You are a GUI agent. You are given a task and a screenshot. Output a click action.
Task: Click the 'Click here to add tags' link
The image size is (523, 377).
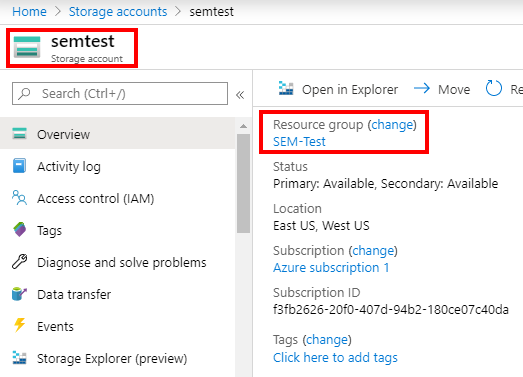coord(335,358)
